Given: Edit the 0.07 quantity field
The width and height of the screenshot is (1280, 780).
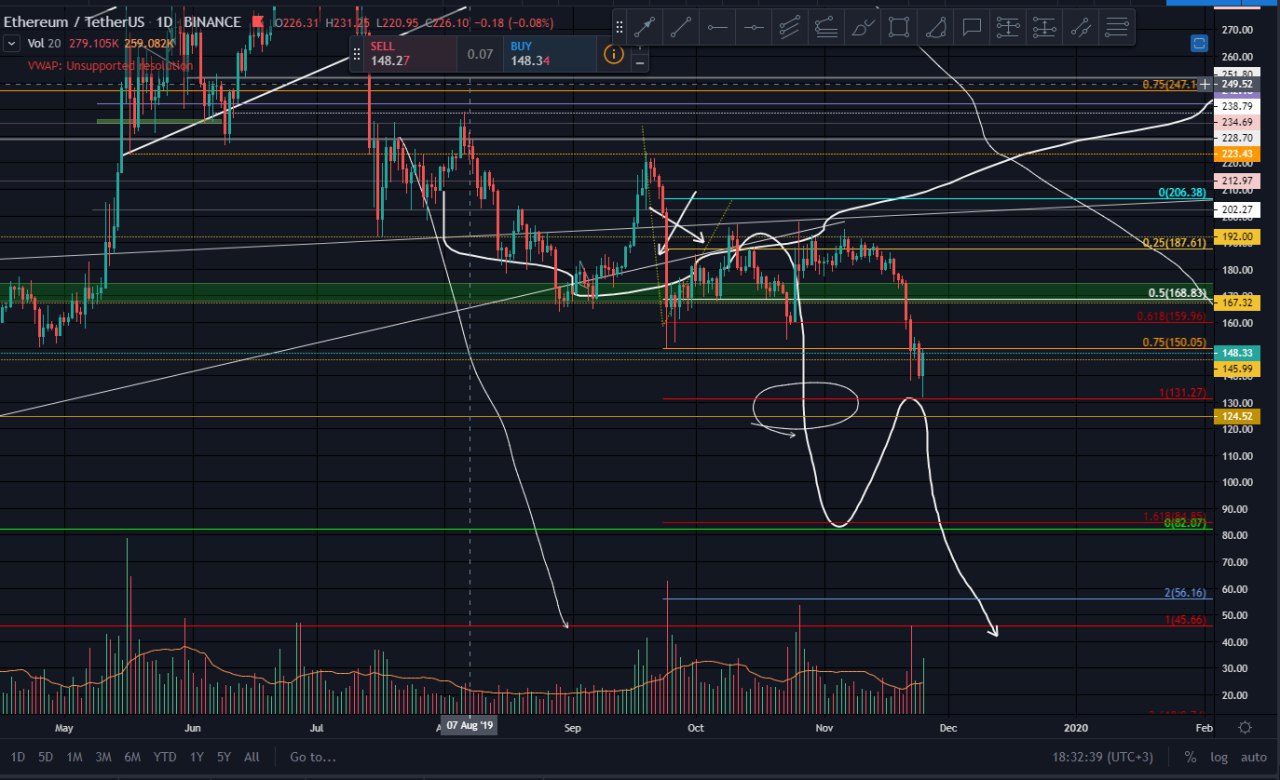Looking at the screenshot, I should (481, 54).
